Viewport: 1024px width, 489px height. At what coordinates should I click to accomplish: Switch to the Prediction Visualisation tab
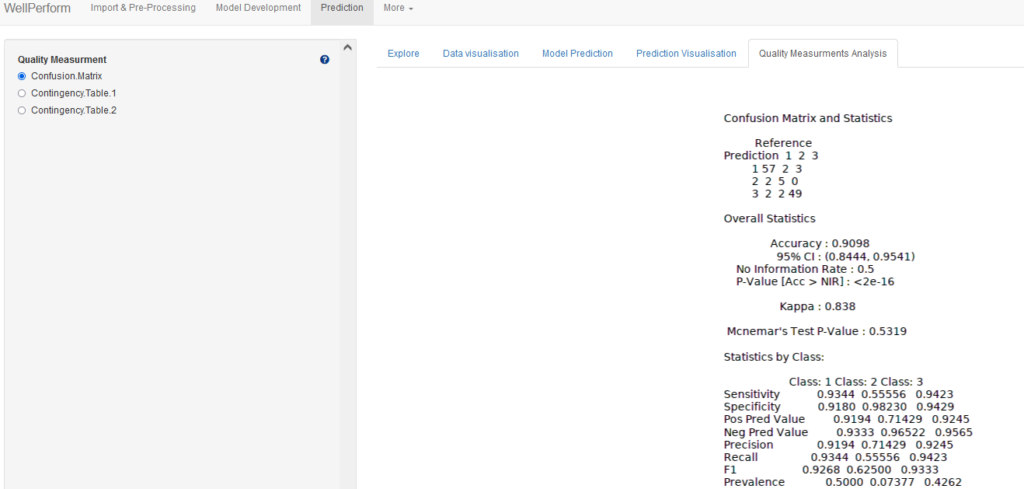(686, 54)
